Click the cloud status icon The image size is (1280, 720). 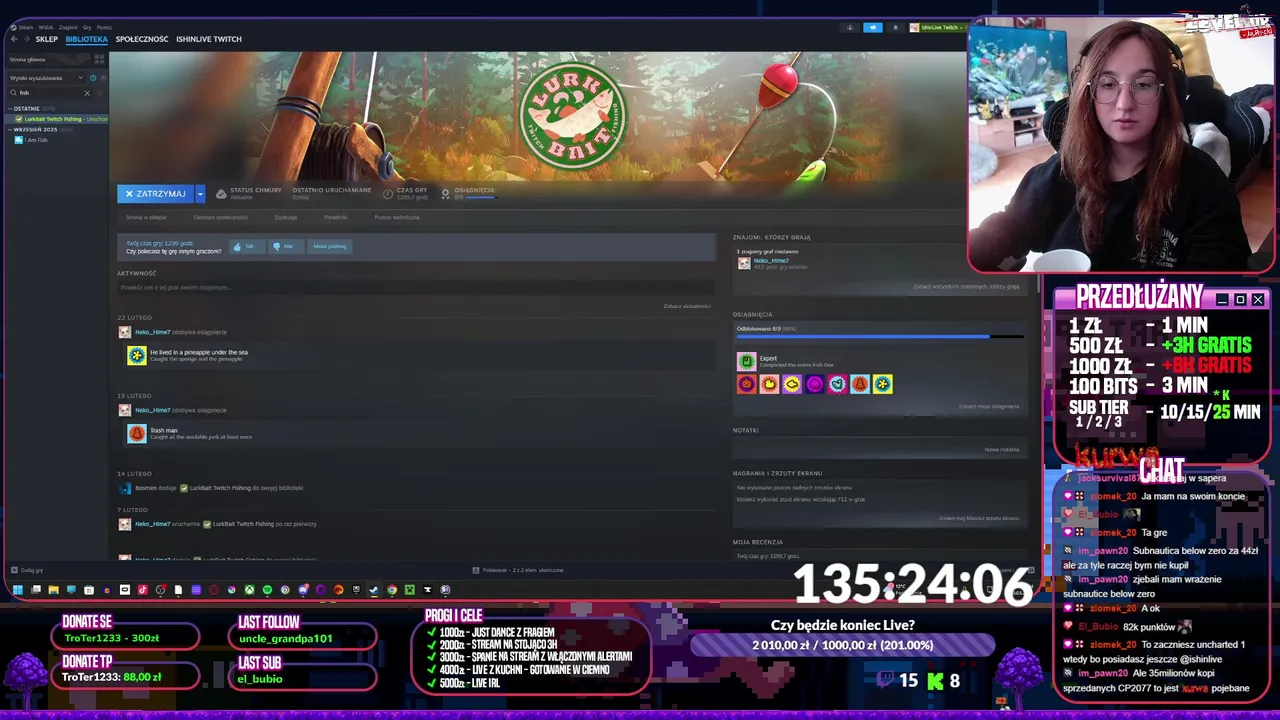tap(221, 194)
